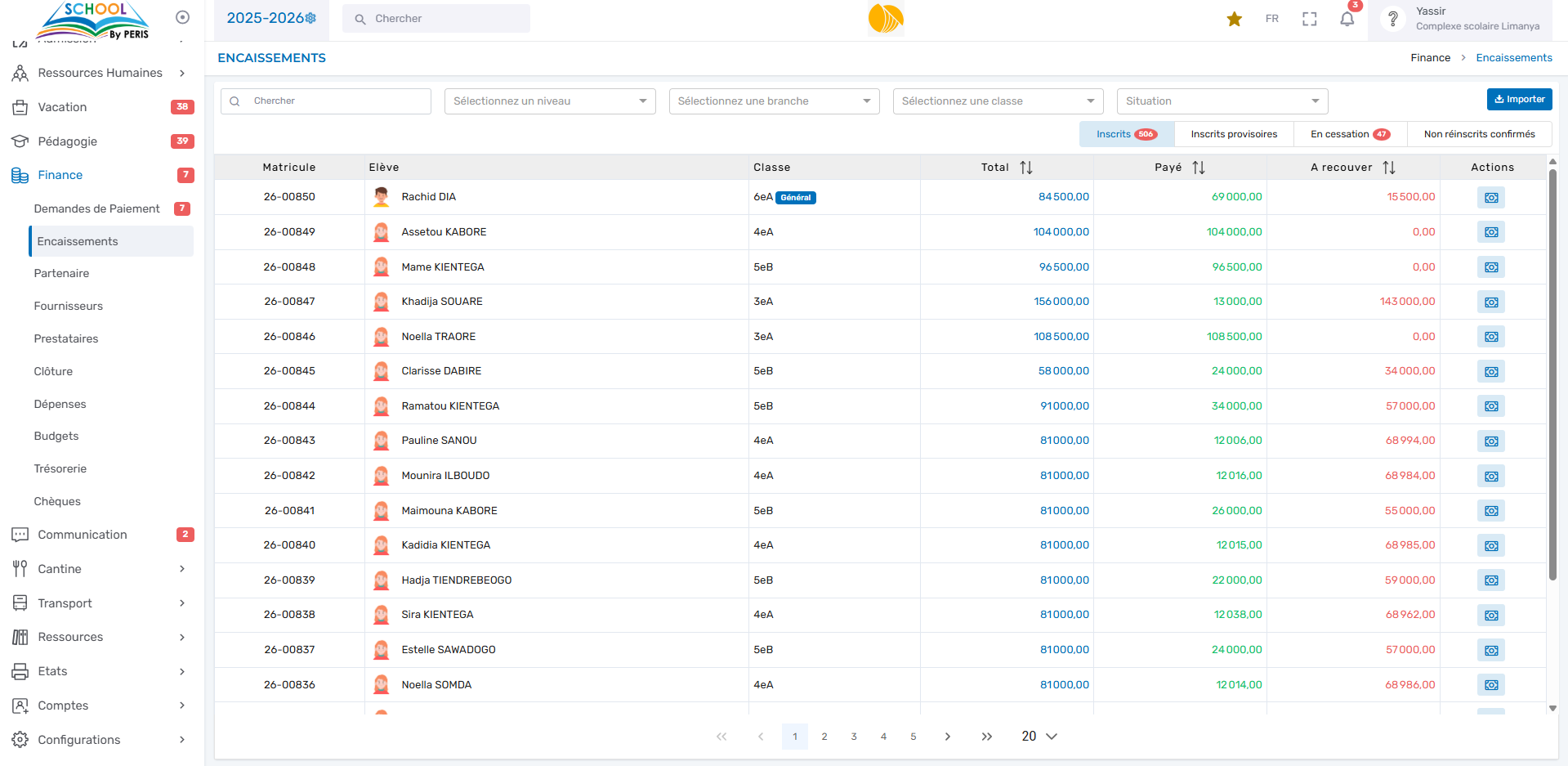Open the help question mark icon

pyautogui.click(x=1392, y=19)
